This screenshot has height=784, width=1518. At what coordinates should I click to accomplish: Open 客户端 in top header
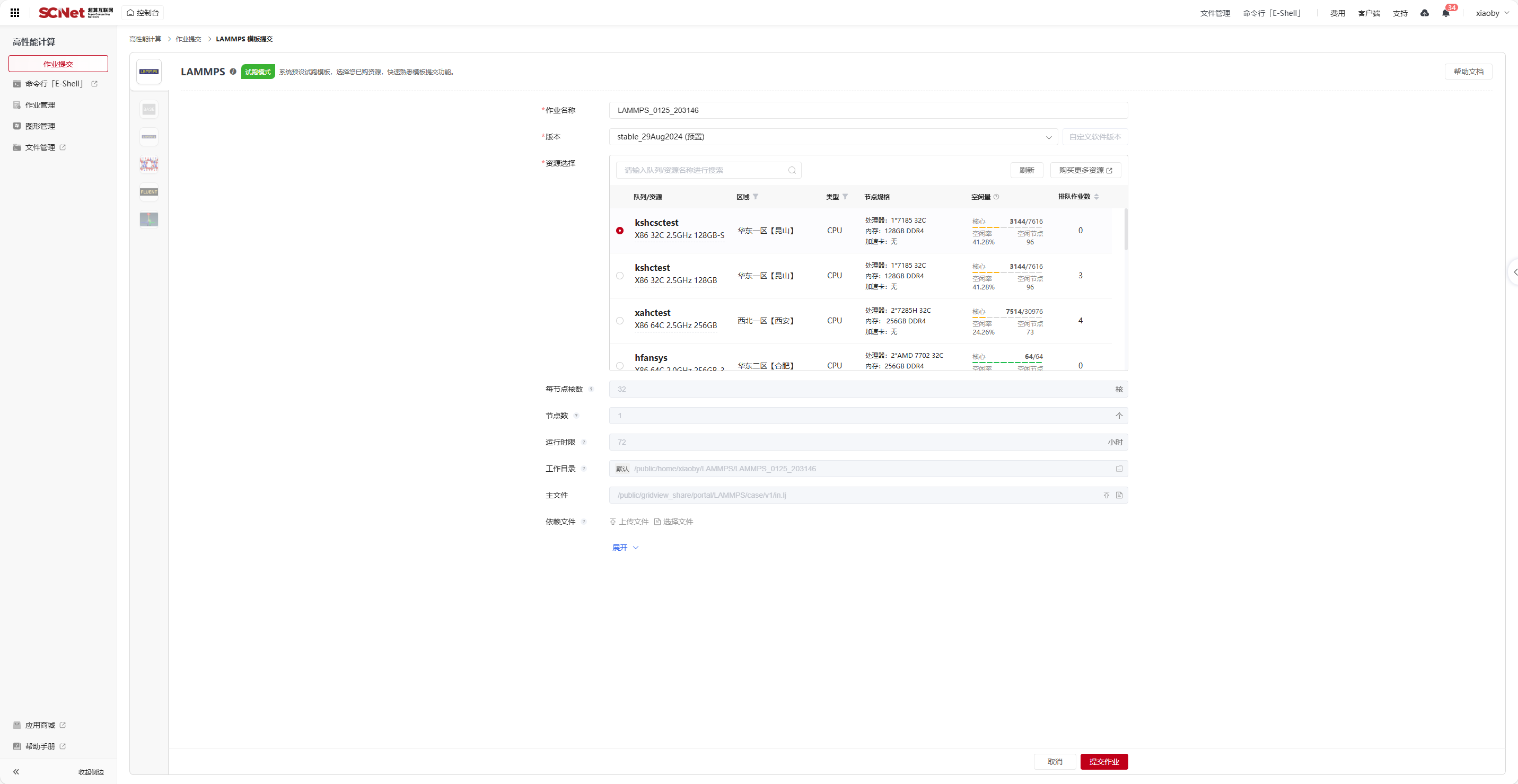(1368, 13)
